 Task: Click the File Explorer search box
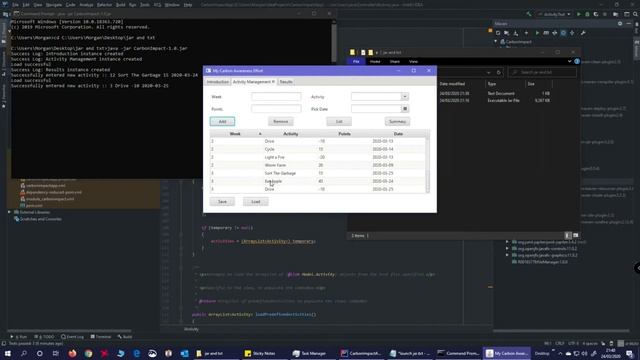point(542,72)
